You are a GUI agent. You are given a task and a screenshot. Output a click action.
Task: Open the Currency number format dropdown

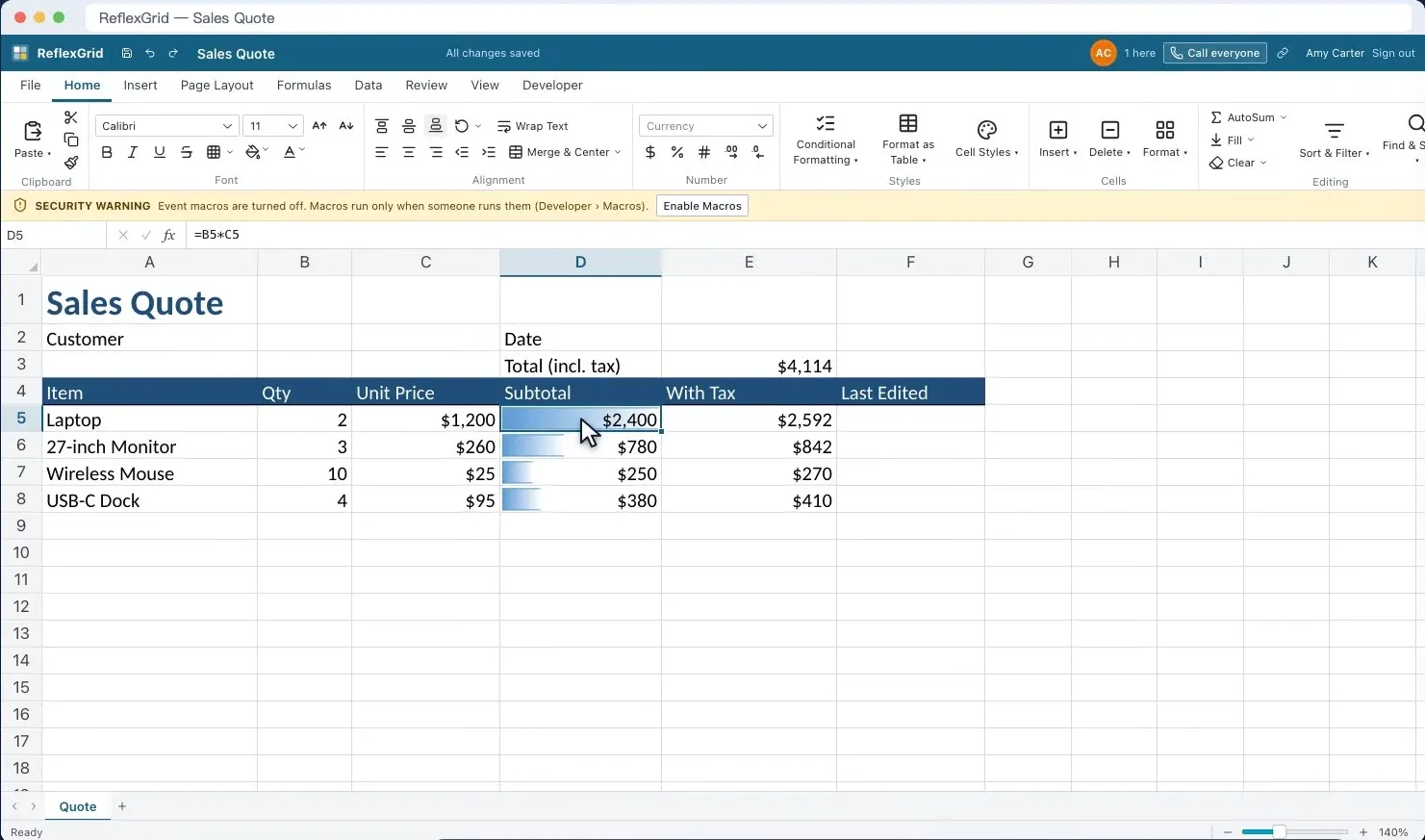point(705,126)
